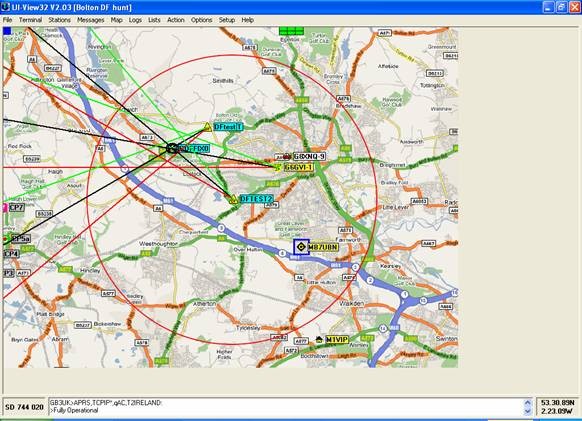The image size is (582, 421).
Task: Click the DFtest1 yellow triangle station icon
Action: [207, 127]
